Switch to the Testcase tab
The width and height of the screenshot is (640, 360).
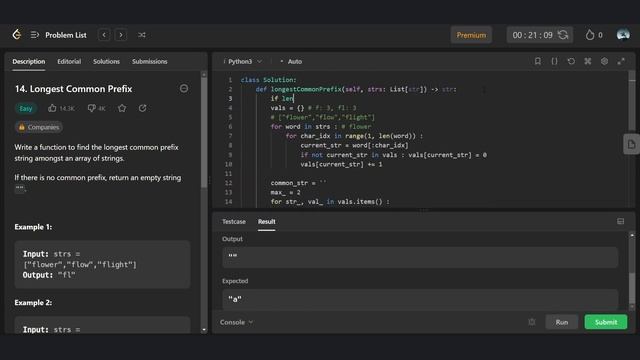coord(234,222)
